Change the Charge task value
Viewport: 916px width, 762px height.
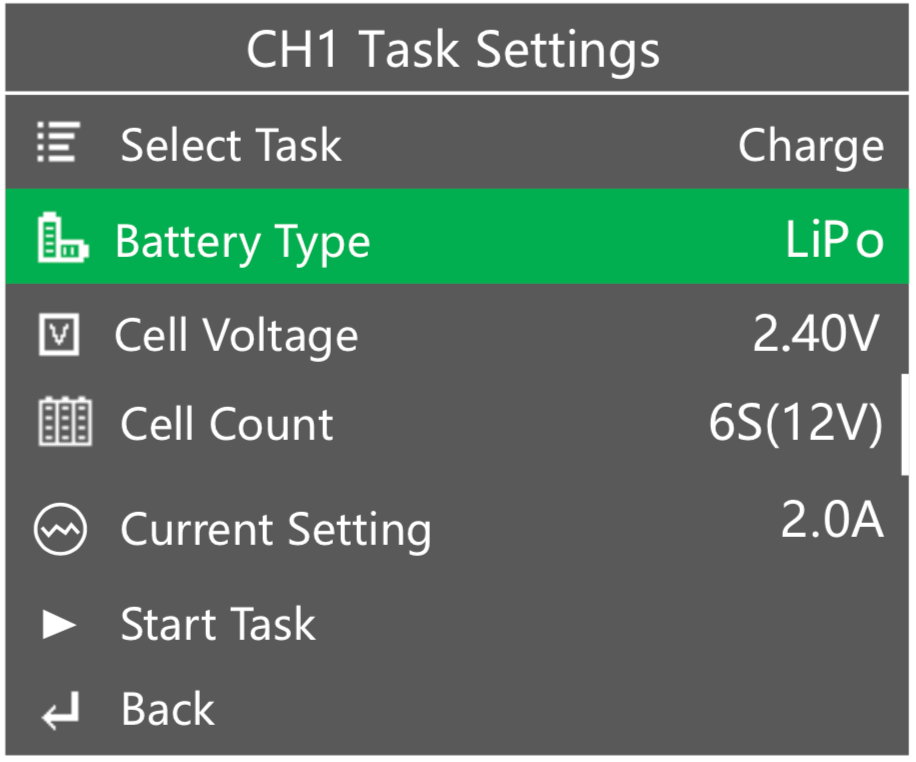pyautogui.click(x=810, y=146)
